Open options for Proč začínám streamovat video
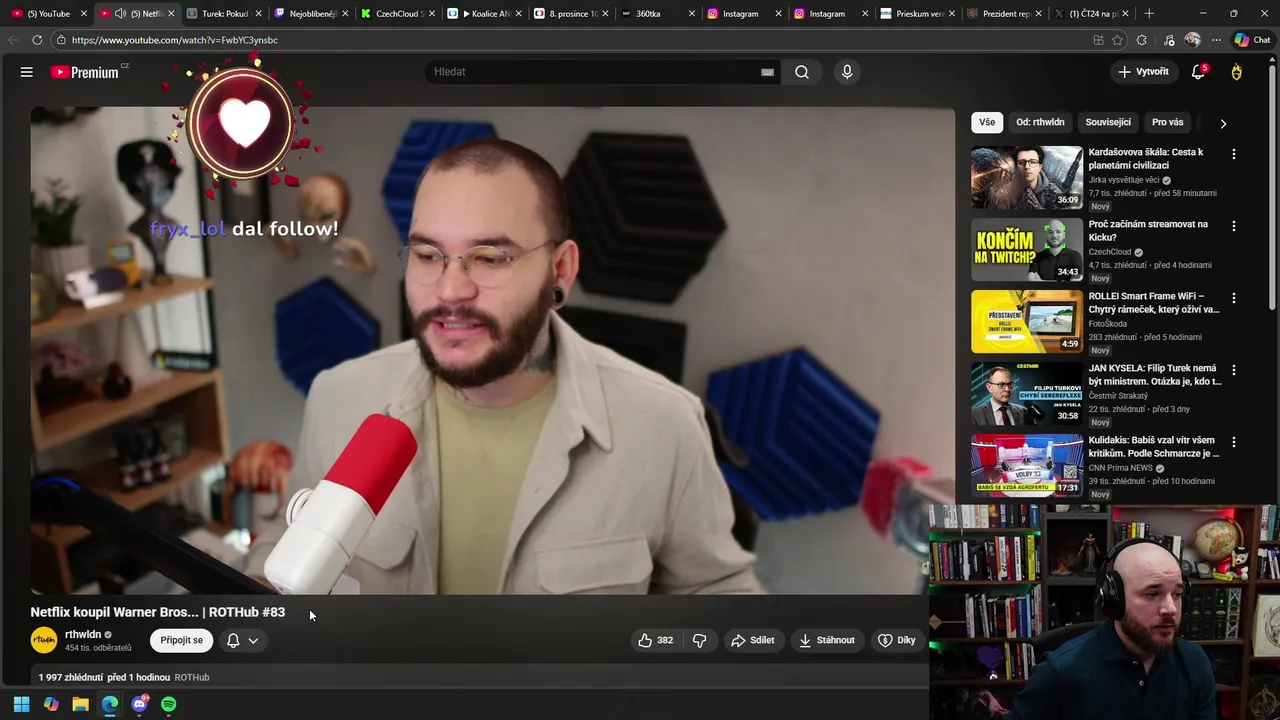Viewport: 1280px width, 720px height. click(1233, 226)
